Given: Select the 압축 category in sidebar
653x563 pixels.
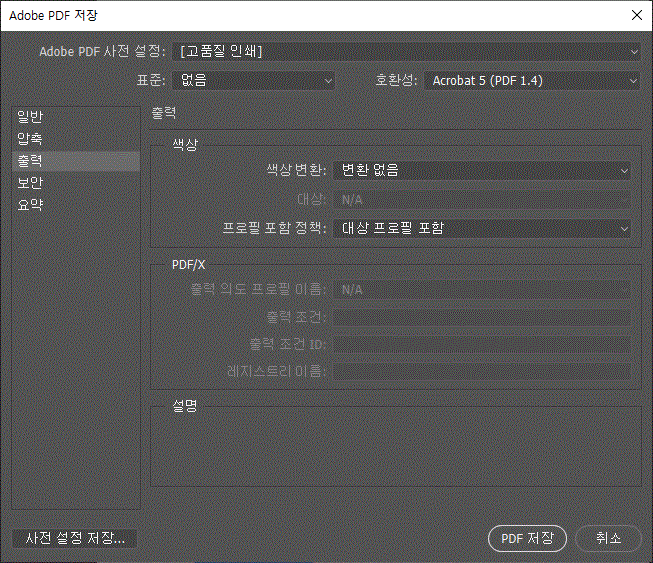Looking at the screenshot, I should coord(76,139).
